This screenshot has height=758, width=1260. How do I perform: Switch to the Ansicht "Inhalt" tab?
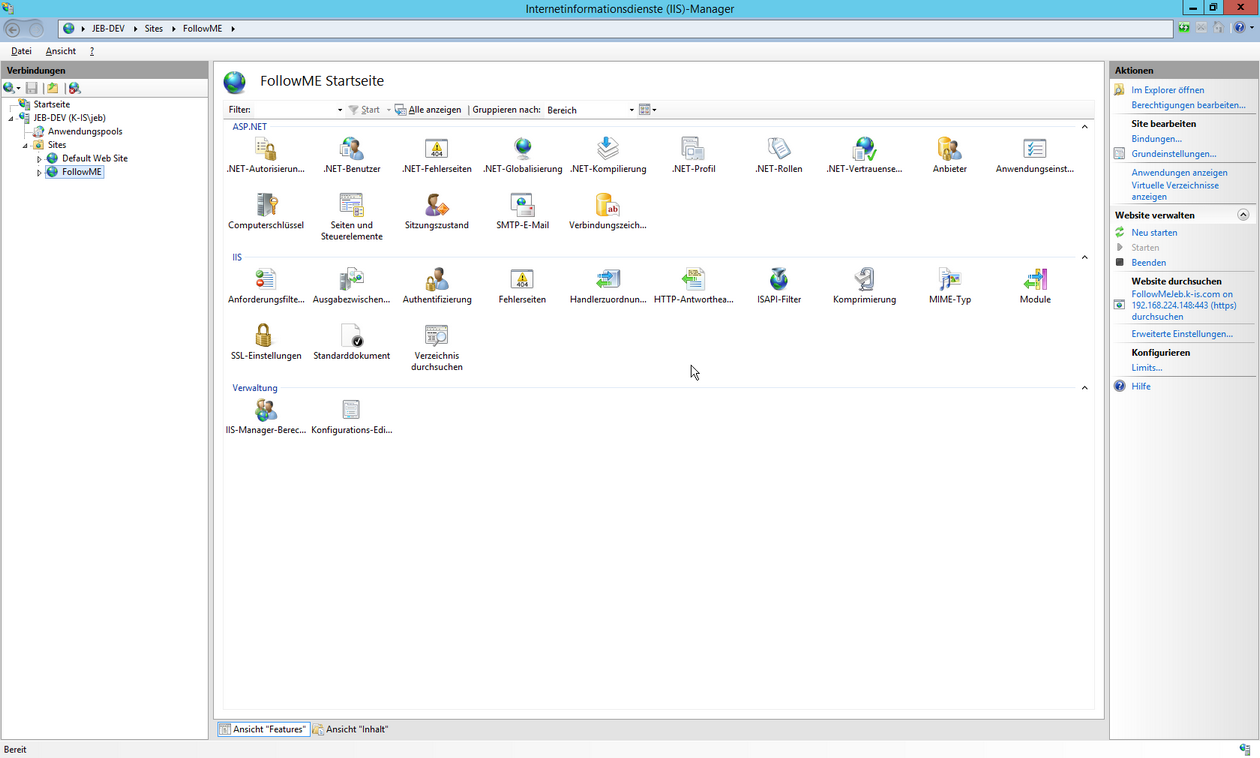351,729
